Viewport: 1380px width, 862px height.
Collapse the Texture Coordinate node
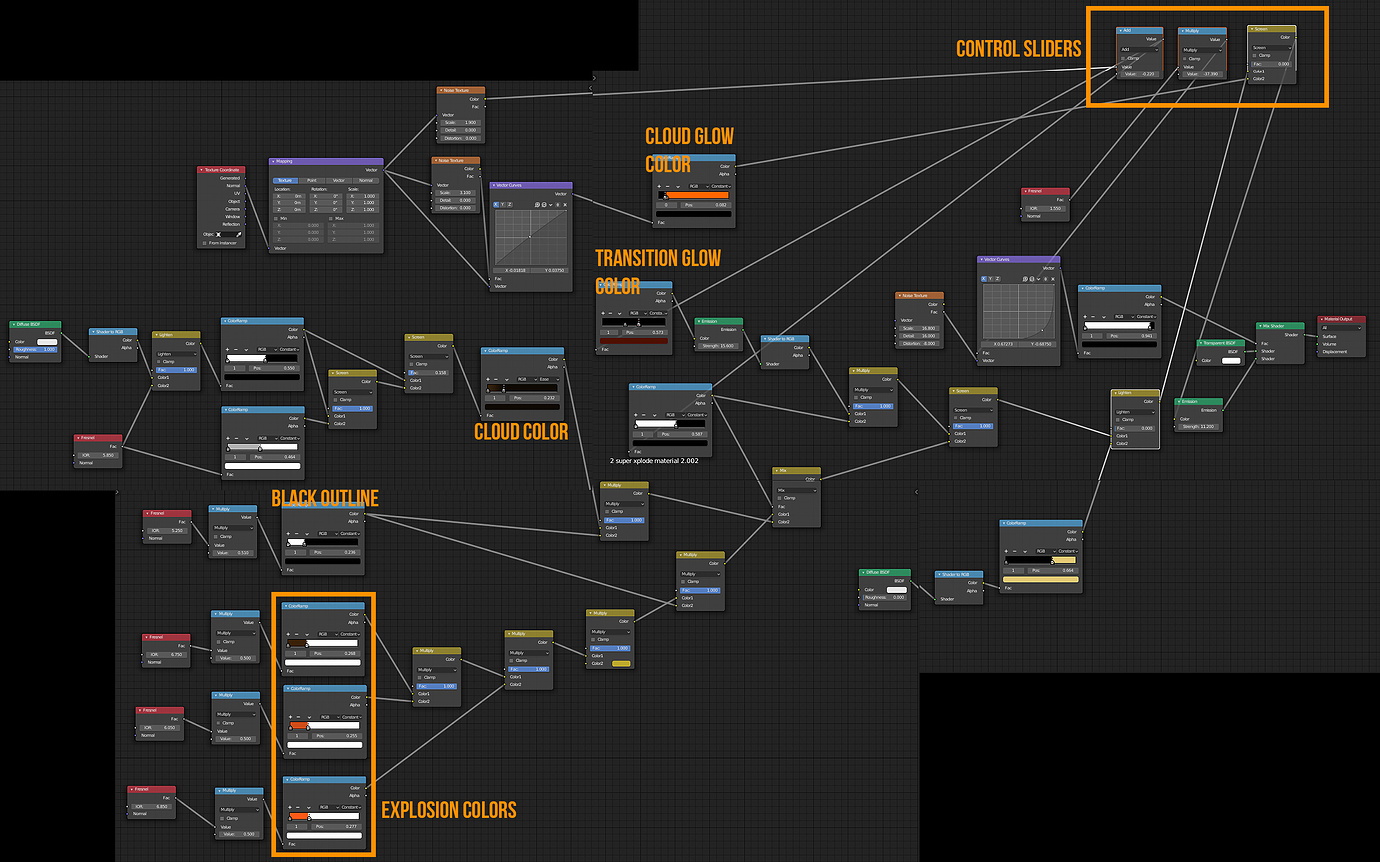pyautogui.click(x=201, y=170)
